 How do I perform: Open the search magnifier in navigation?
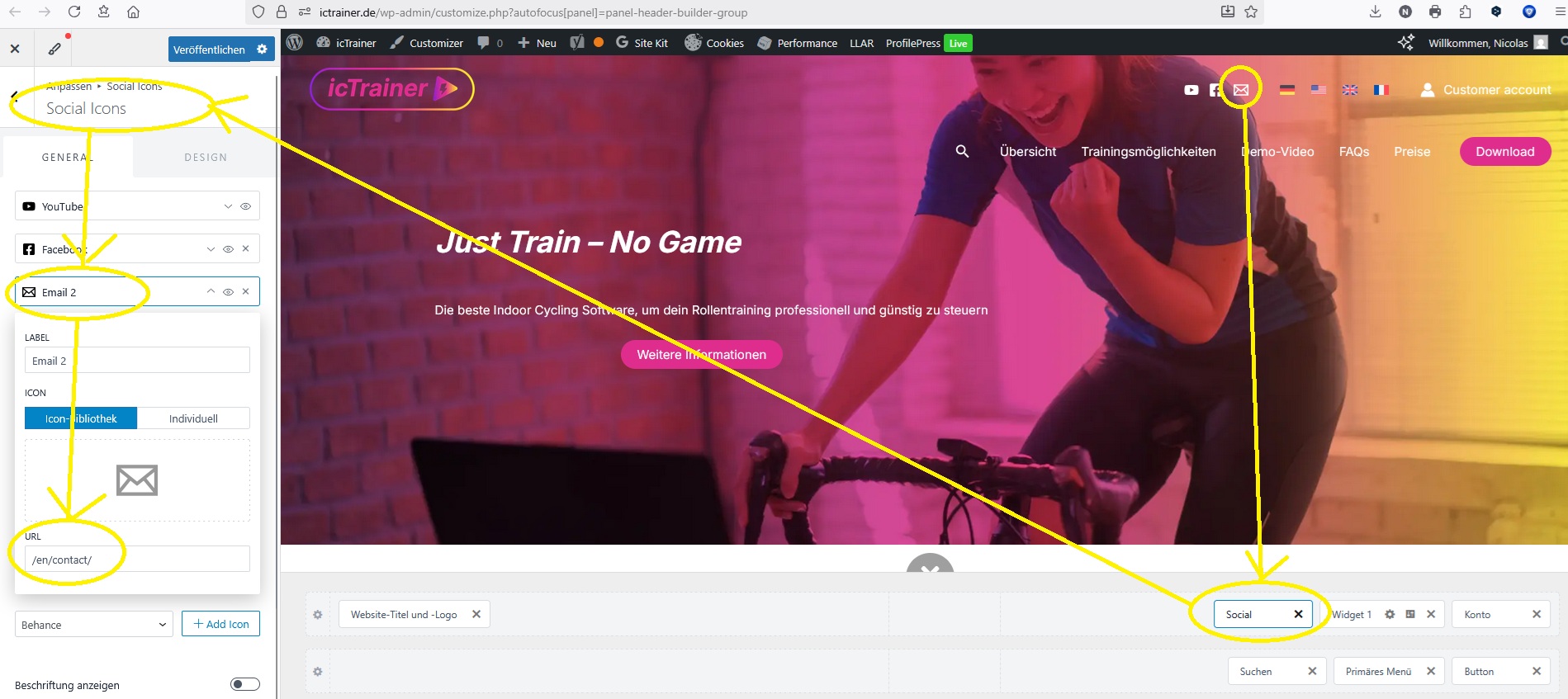pyautogui.click(x=962, y=151)
